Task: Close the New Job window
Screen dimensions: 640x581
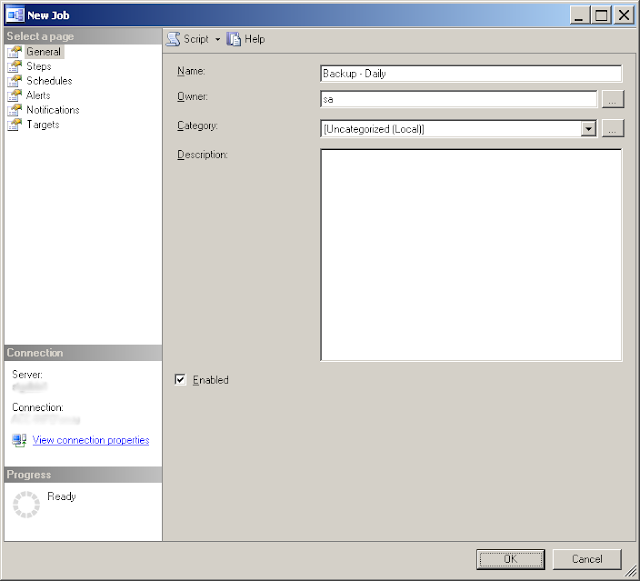Action: [x=624, y=16]
